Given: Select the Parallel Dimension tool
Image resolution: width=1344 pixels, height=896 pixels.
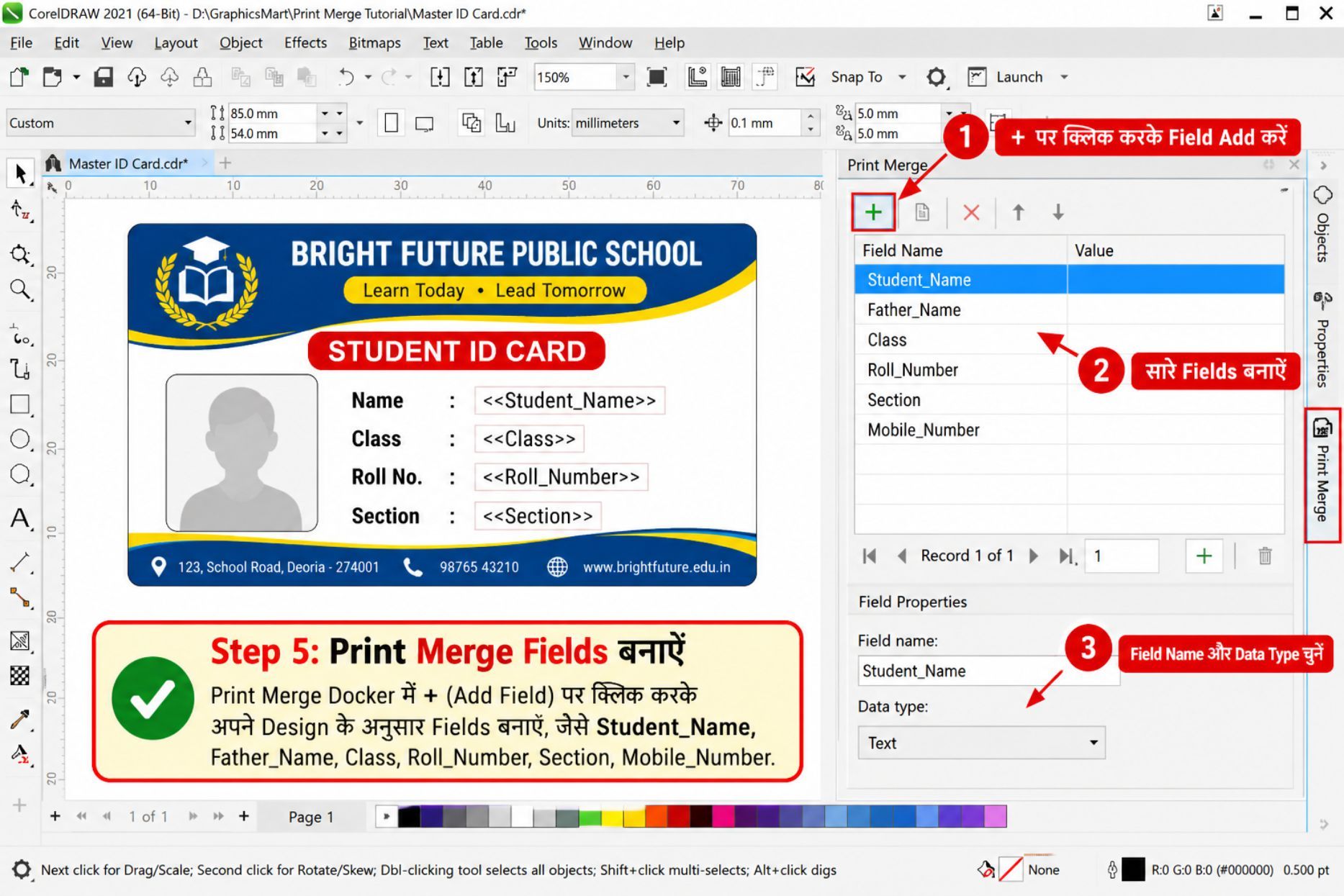Looking at the screenshot, I should tap(20, 562).
